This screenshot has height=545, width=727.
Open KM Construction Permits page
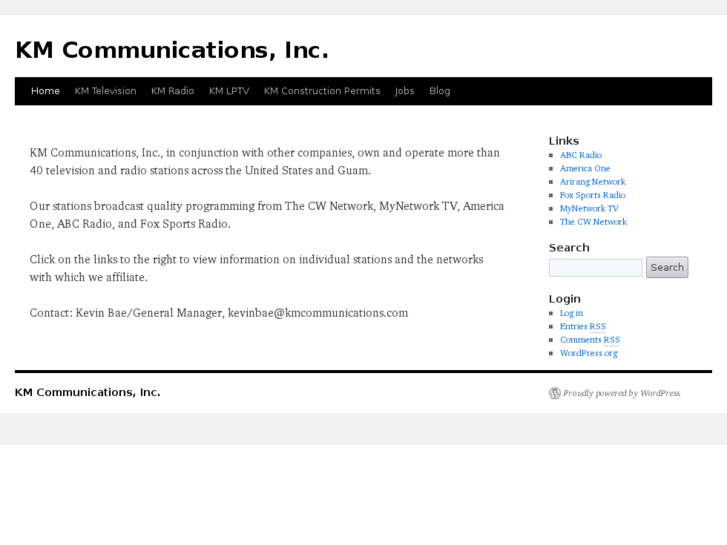[x=322, y=91]
